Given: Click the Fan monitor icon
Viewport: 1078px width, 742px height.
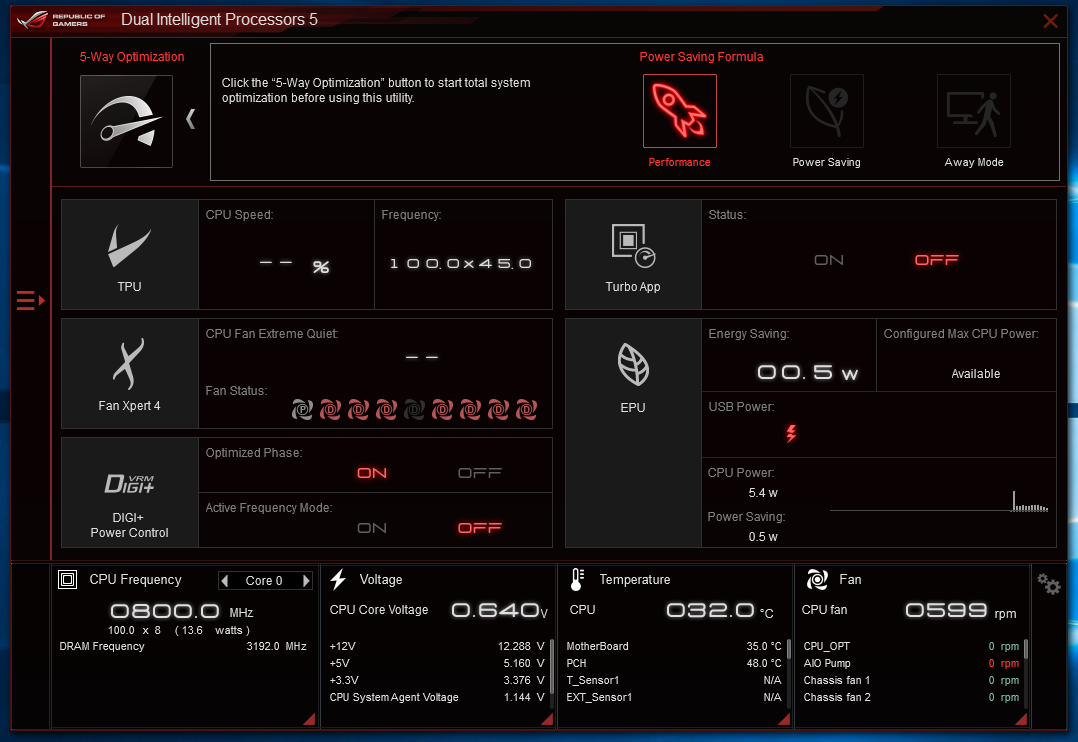Looking at the screenshot, I should point(817,580).
